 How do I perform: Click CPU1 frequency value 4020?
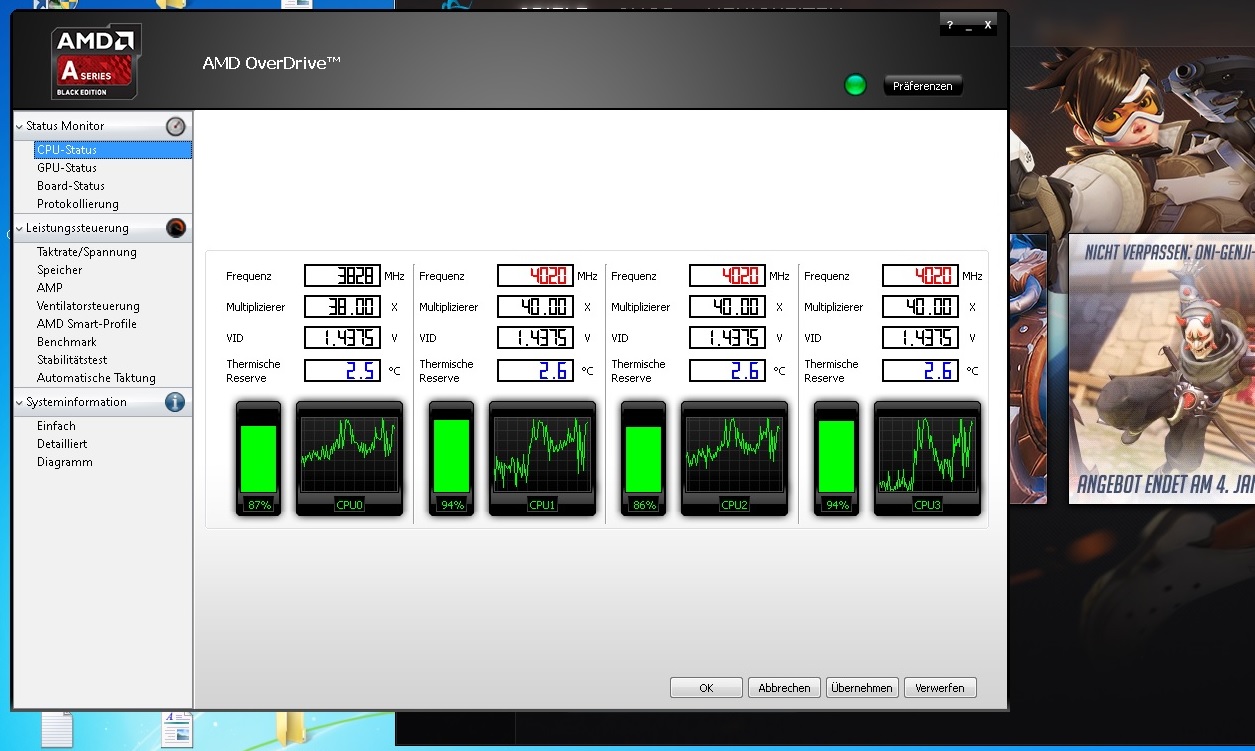click(x=535, y=276)
